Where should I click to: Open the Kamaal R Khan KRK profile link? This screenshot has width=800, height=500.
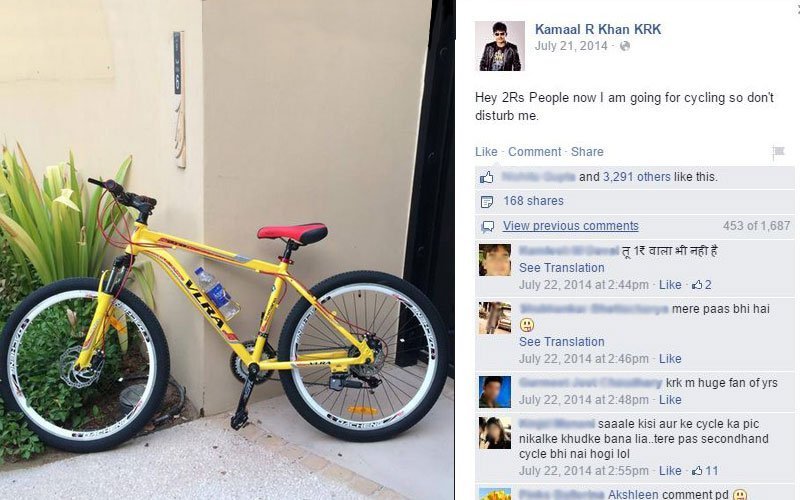click(598, 29)
